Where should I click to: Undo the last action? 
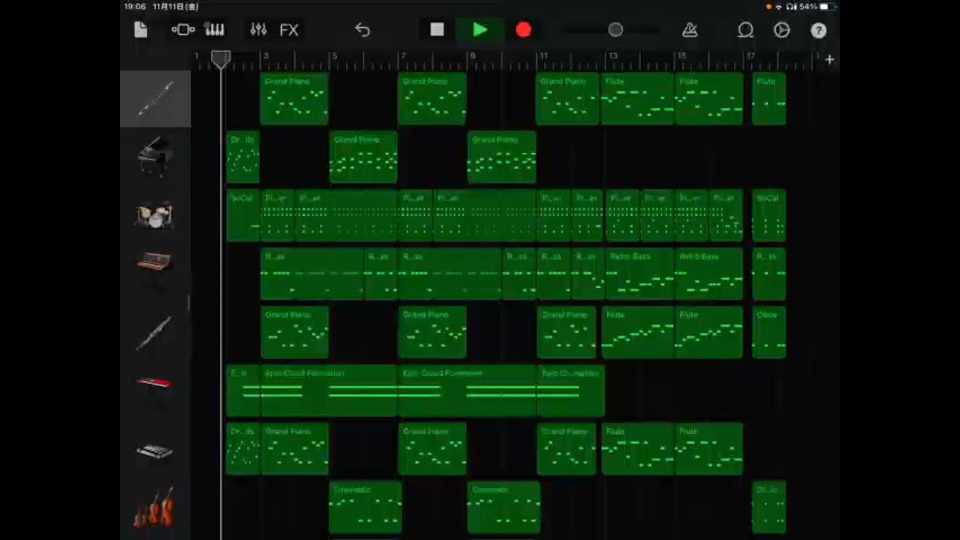point(362,29)
